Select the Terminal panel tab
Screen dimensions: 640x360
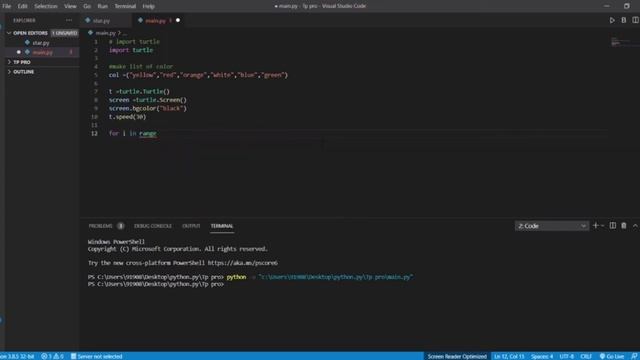(222, 226)
